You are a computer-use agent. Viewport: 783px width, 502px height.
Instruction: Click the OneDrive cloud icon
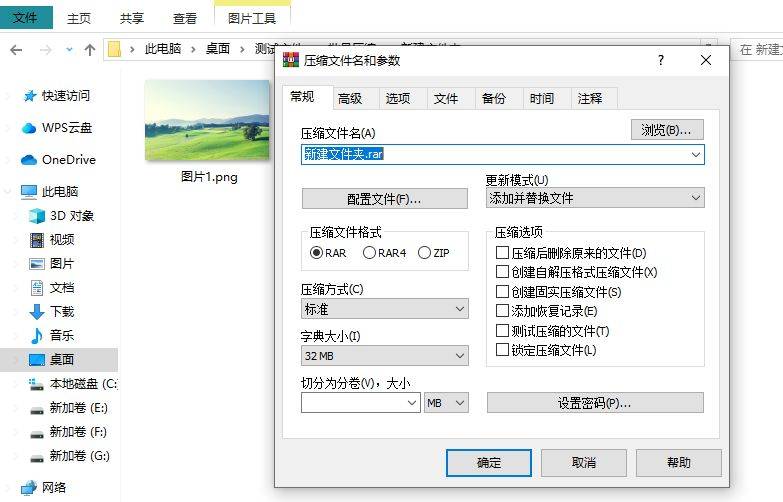(29, 160)
